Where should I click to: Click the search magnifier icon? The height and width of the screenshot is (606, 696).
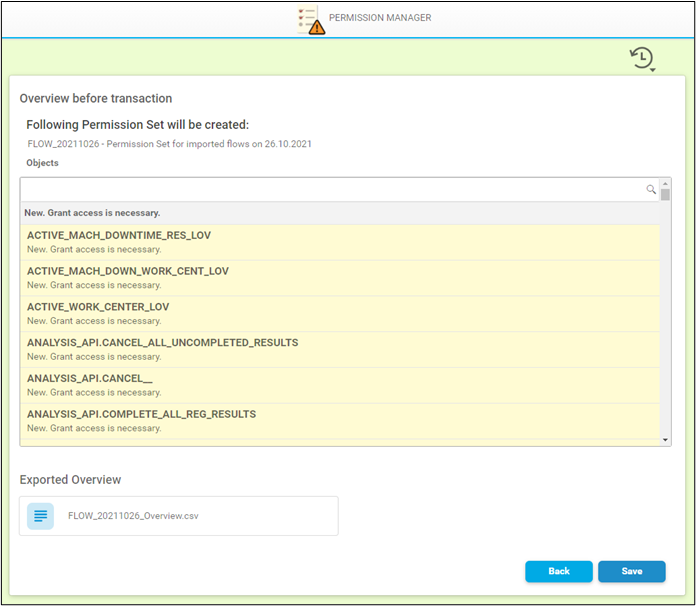tap(651, 189)
